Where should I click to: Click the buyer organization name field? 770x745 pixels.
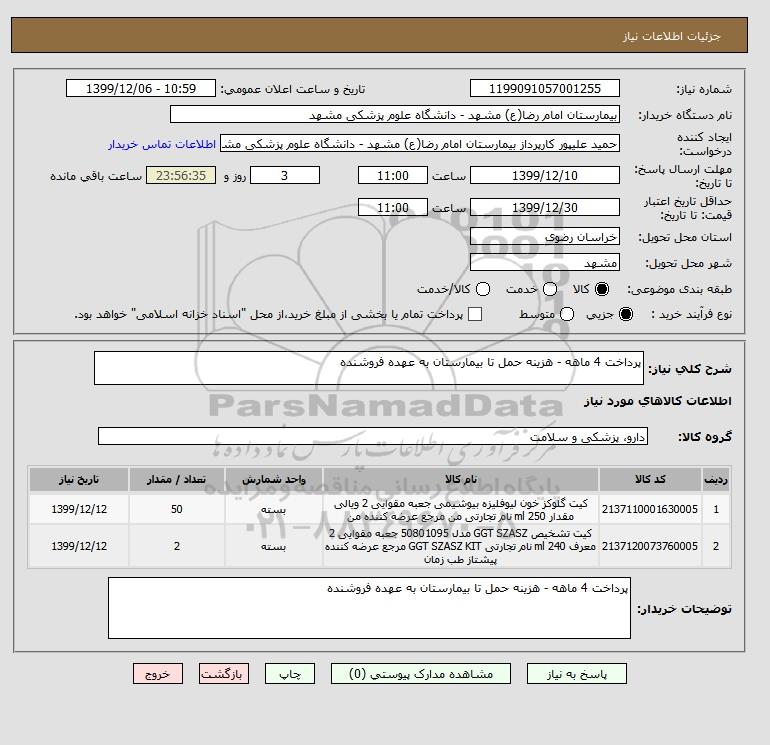pyautogui.click(x=394, y=114)
